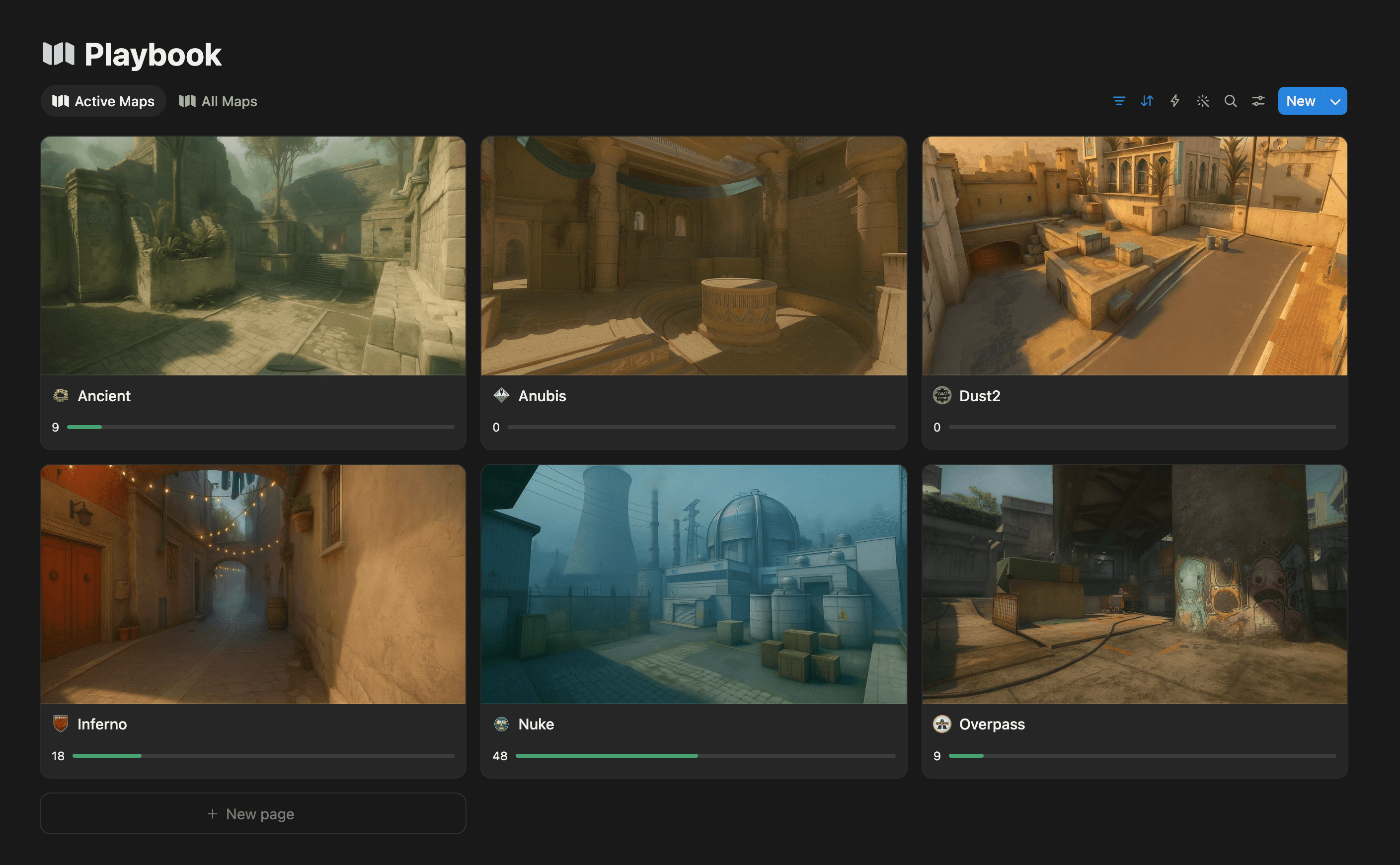Click the Inferno shield icon
Screen dimensions: 1400x865
(60, 723)
